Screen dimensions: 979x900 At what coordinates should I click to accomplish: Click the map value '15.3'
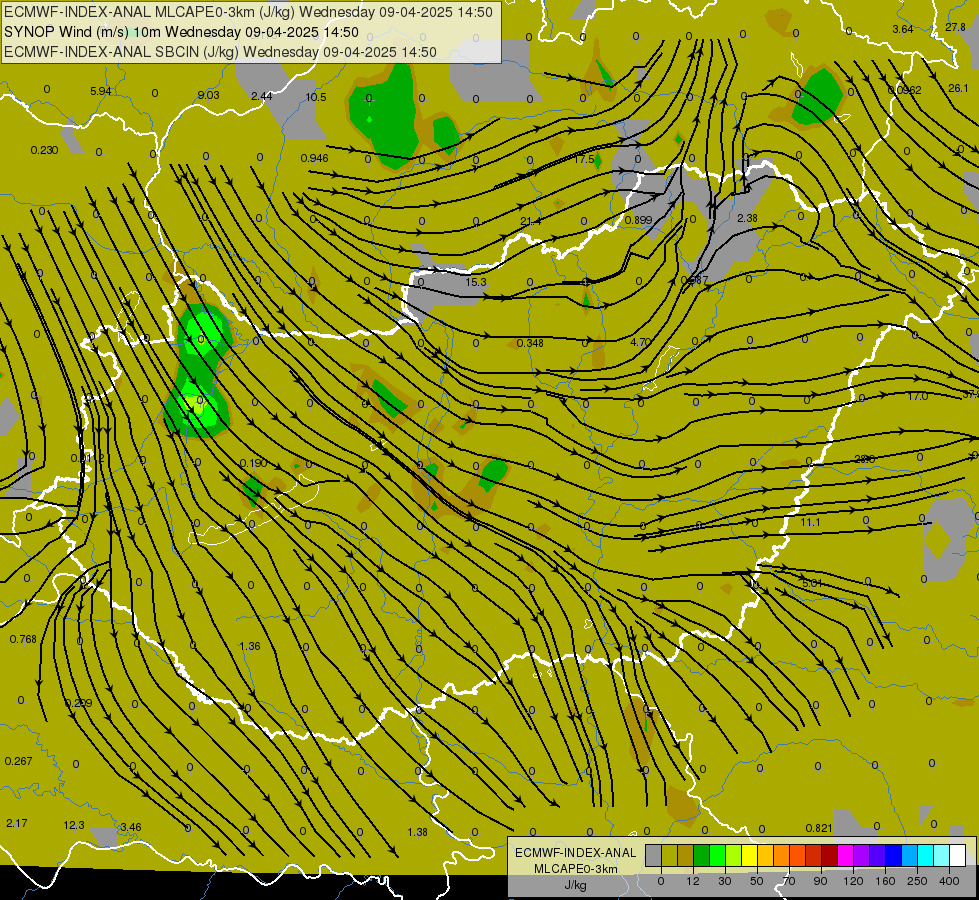[x=476, y=282]
